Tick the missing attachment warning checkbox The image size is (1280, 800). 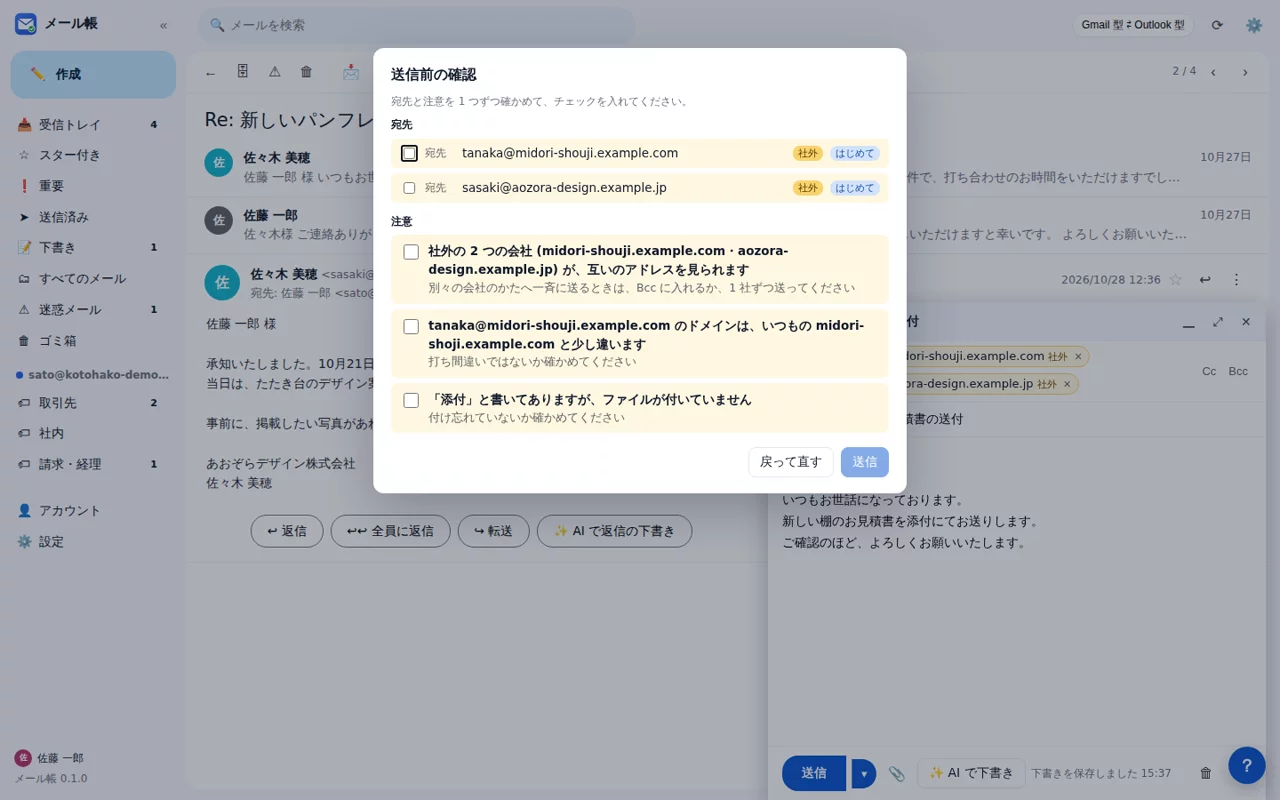pyautogui.click(x=411, y=400)
